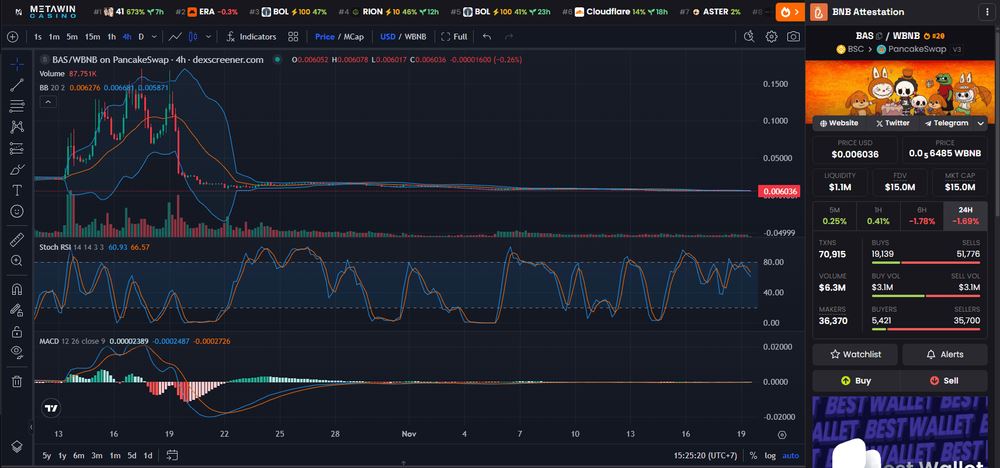Image resolution: width=1000 pixels, height=468 pixels.
Task: Open the Indicators dialog
Action: (251, 37)
